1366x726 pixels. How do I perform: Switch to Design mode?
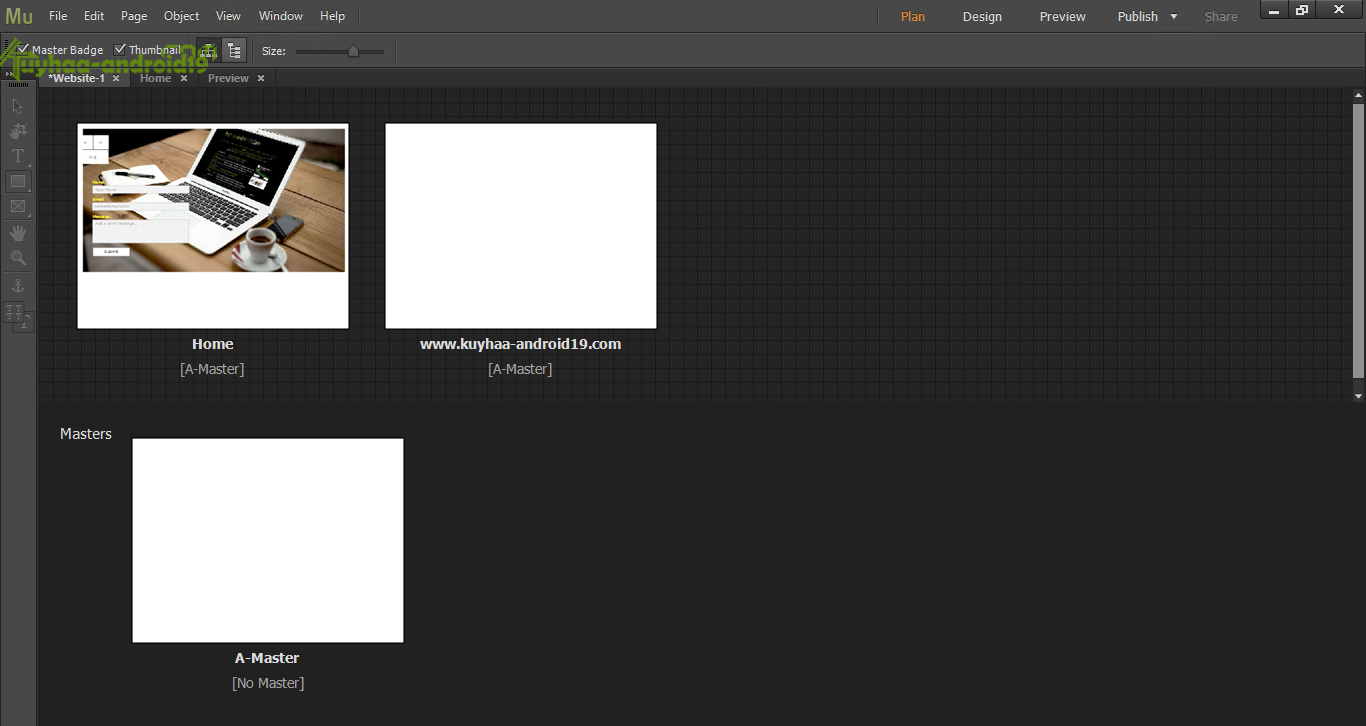982,16
